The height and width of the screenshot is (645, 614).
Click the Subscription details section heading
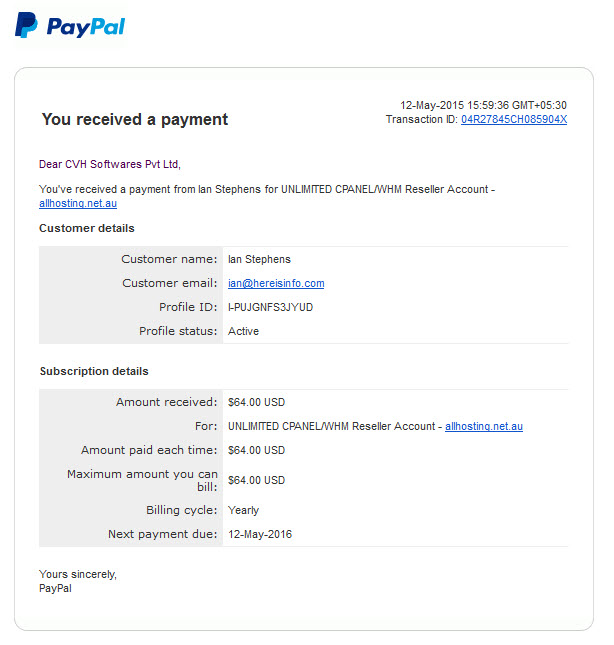[x=94, y=371]
